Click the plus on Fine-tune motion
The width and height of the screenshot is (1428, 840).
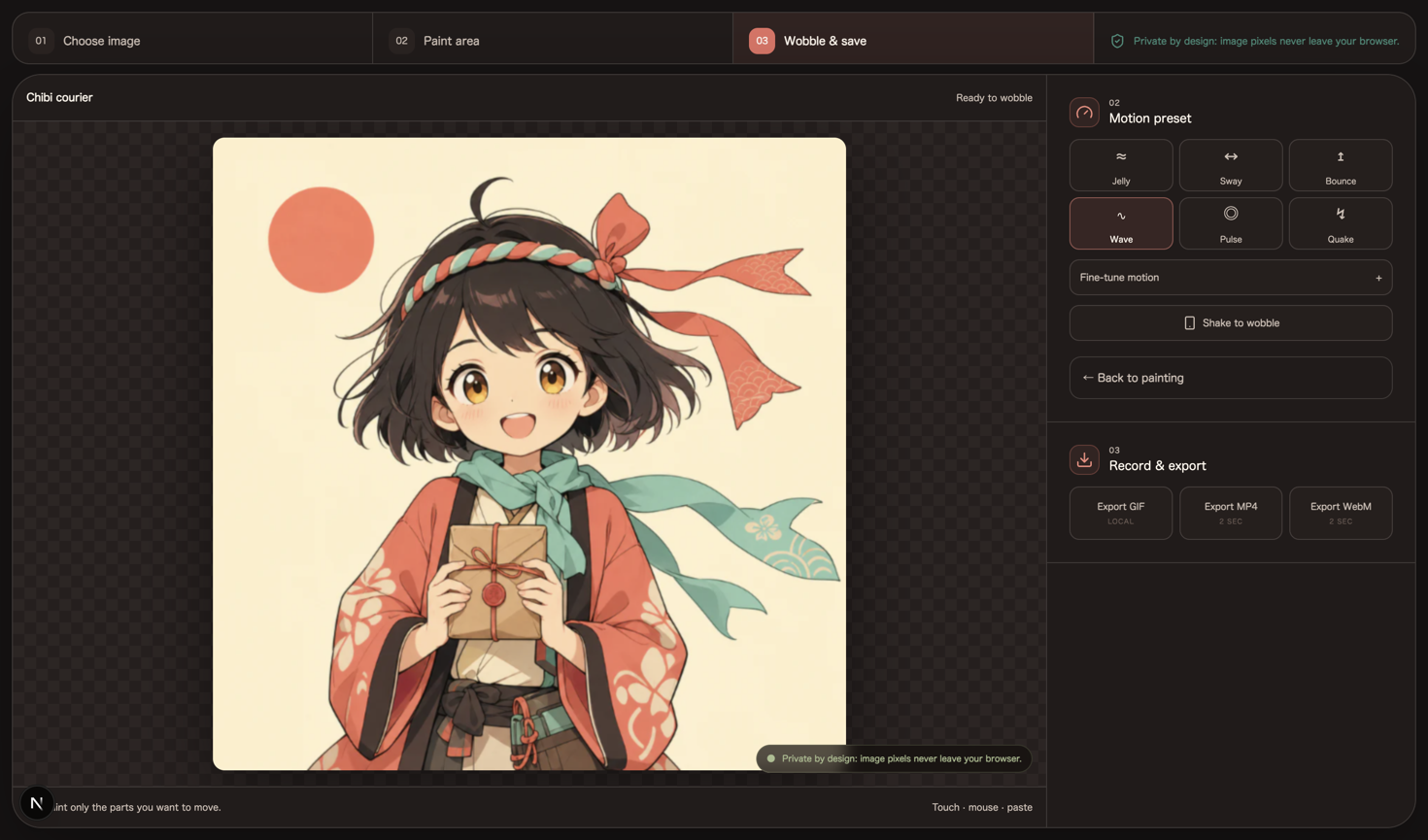[x=1378, y=278]
